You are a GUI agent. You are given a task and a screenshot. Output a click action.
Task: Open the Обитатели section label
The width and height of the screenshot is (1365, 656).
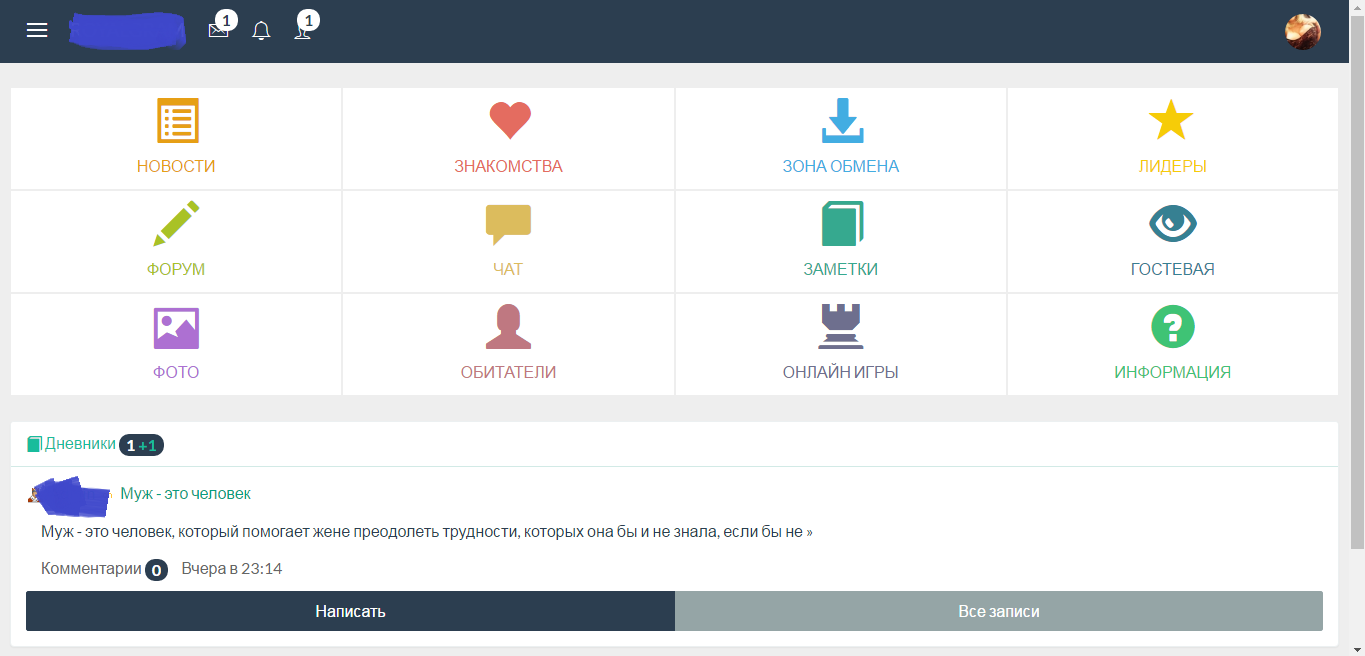(508, 372)
